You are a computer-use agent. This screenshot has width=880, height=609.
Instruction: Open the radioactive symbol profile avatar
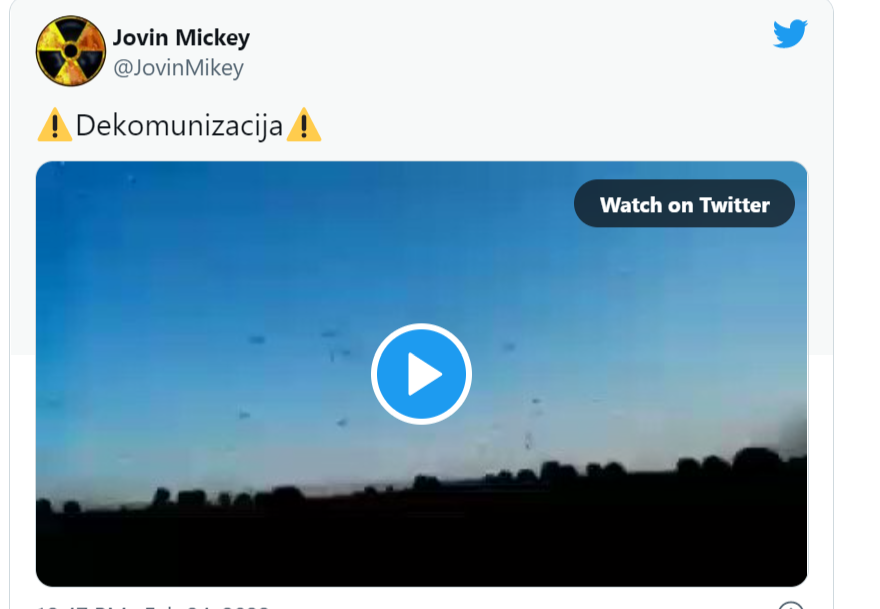point(71,51)
